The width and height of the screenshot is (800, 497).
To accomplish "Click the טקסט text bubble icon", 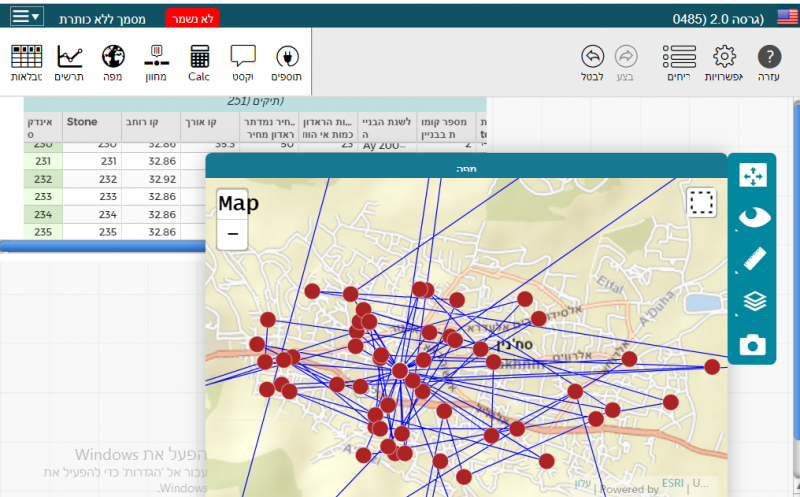I will click(243, 62).
